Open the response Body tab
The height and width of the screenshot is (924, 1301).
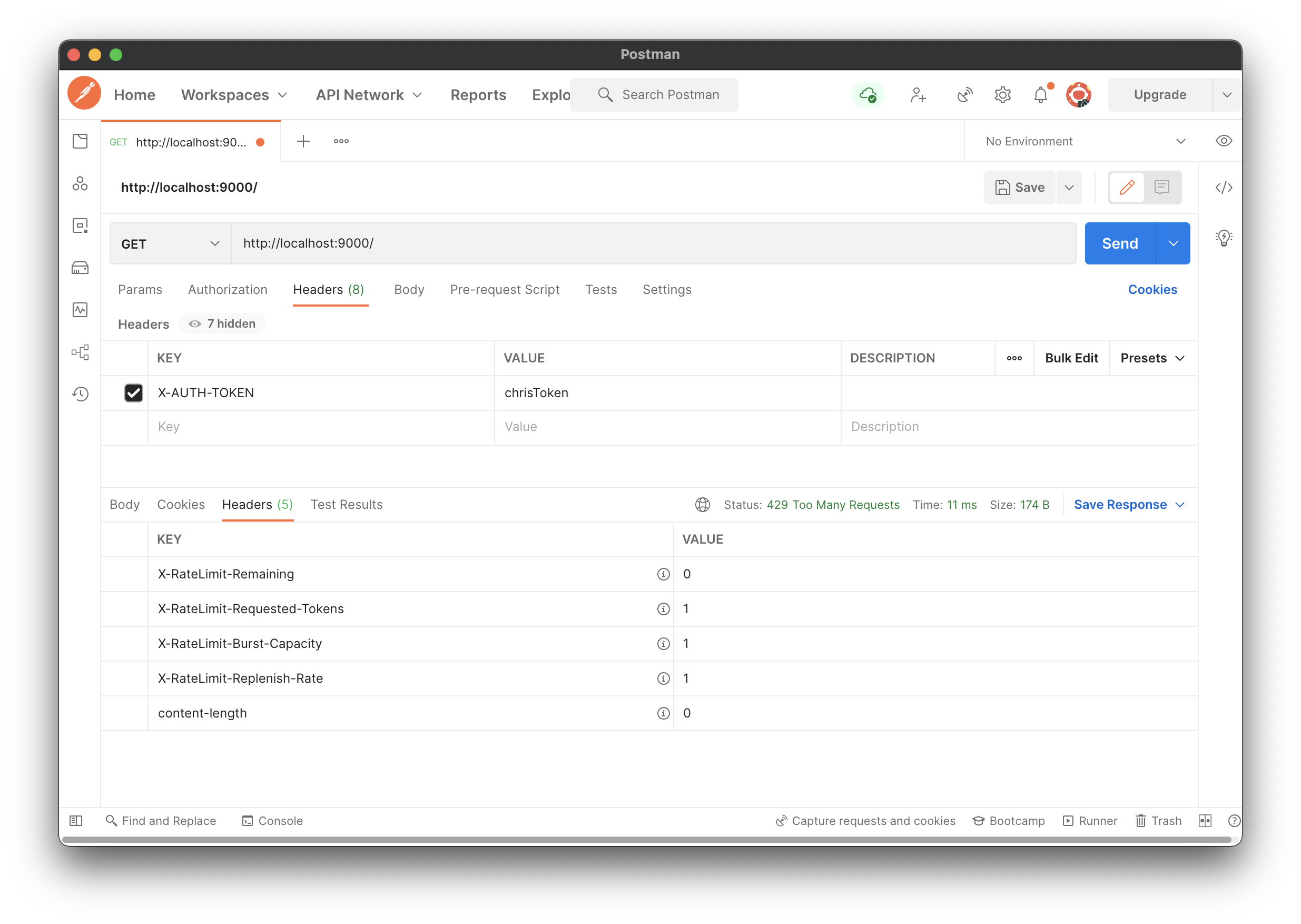pyautogui.click(x=125, y=505)
